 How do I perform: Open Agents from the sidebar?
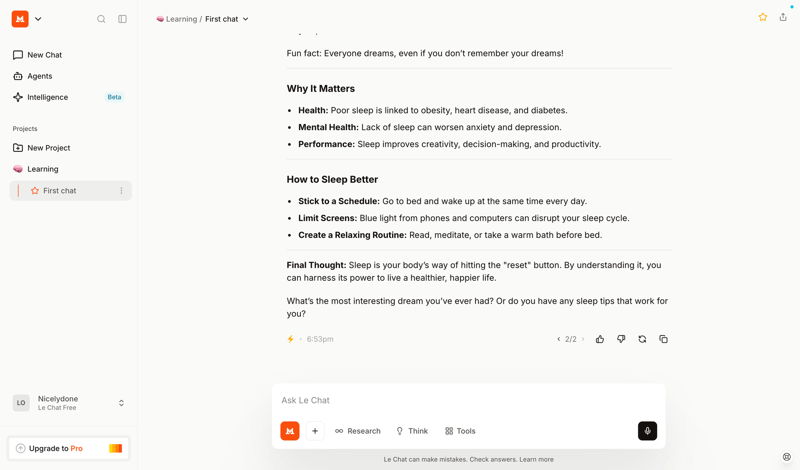pyautogui.click(x=40, y=76)
